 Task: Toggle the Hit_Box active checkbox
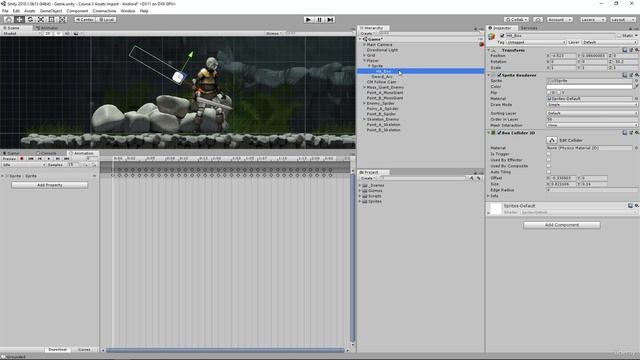[x=502, y=36]
